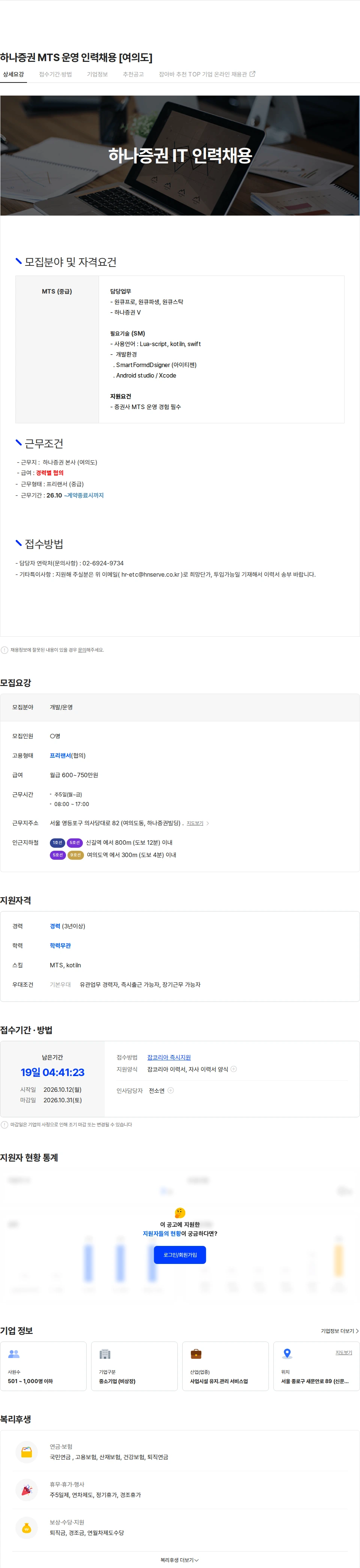Click the 경력별 협의 salary text
This screenshot has width=360, height=1568.
[49, 473]
